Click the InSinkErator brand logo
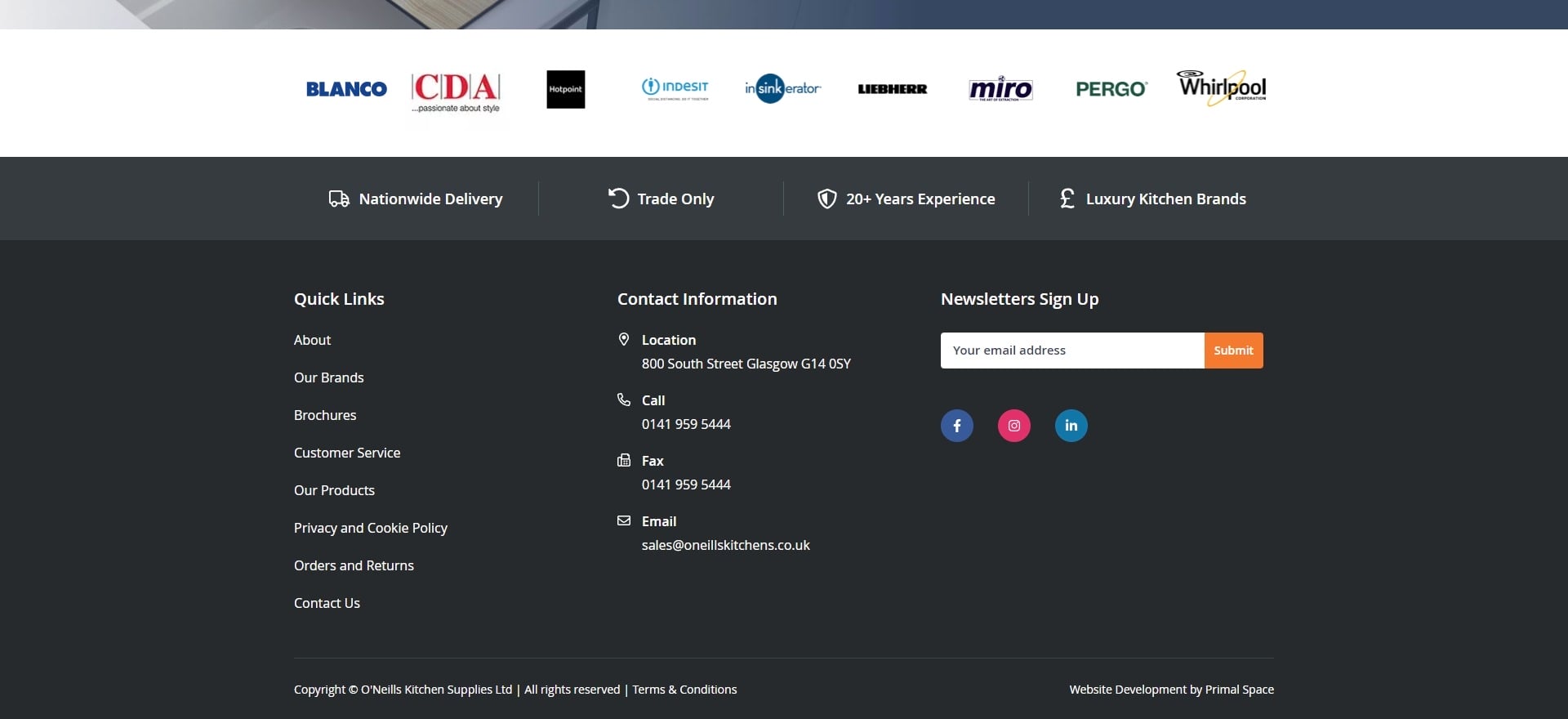Image resolution: width=1568 pixels, height=719 pixels. point(783,88)
